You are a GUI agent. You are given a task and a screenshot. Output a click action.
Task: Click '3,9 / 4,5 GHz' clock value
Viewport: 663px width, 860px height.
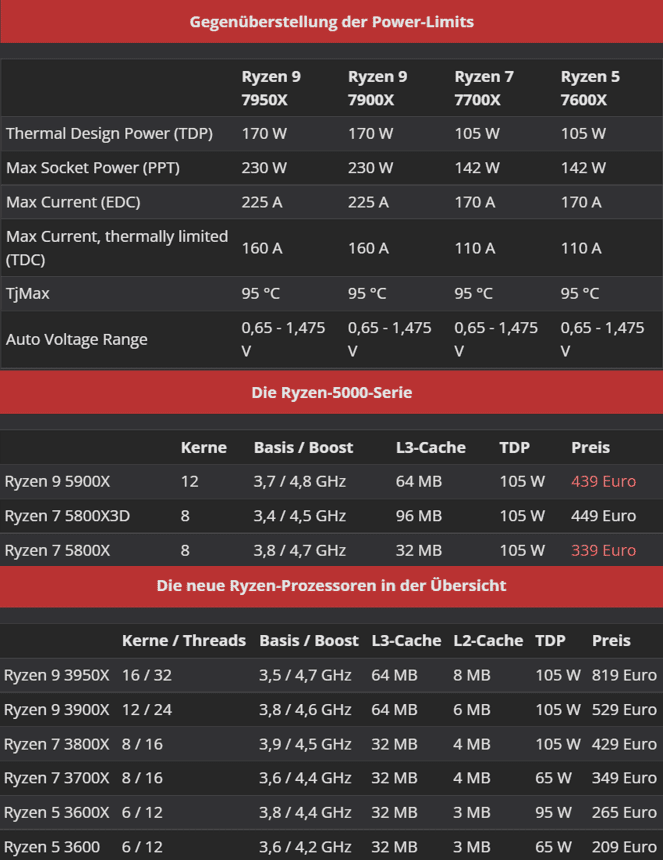[x=305, y=744]
